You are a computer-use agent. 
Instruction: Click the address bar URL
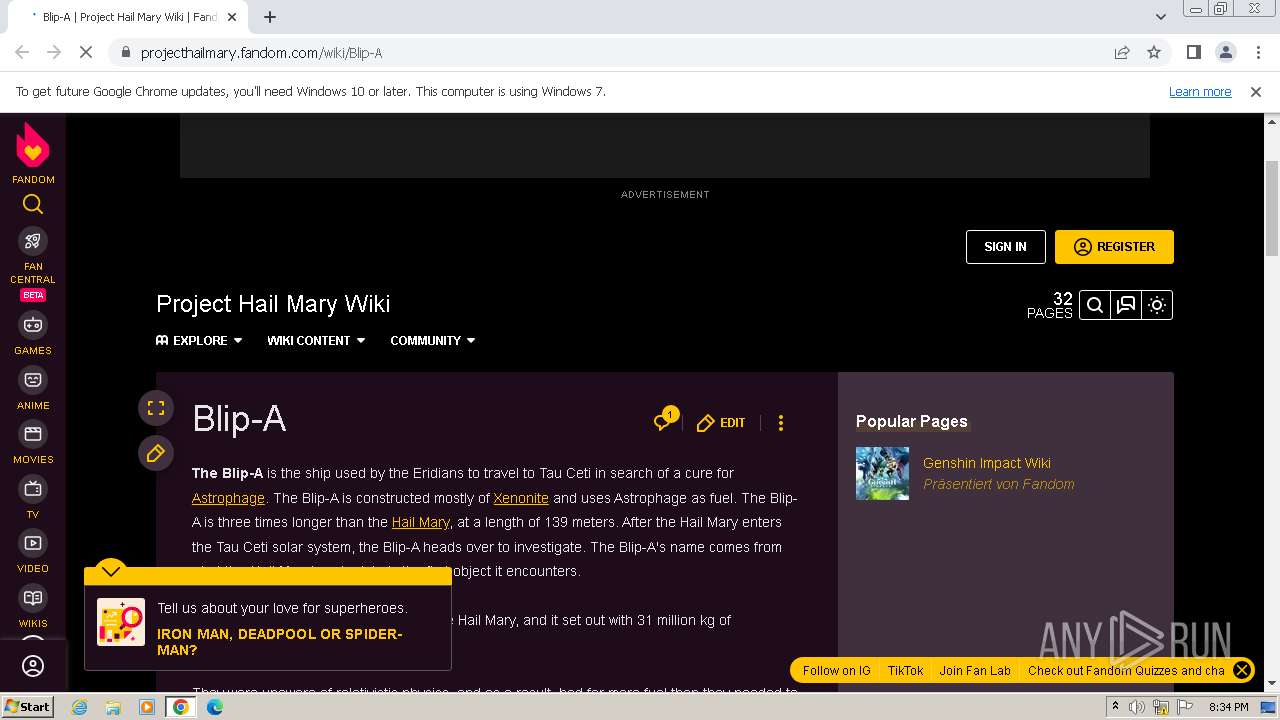pos(261,53)
